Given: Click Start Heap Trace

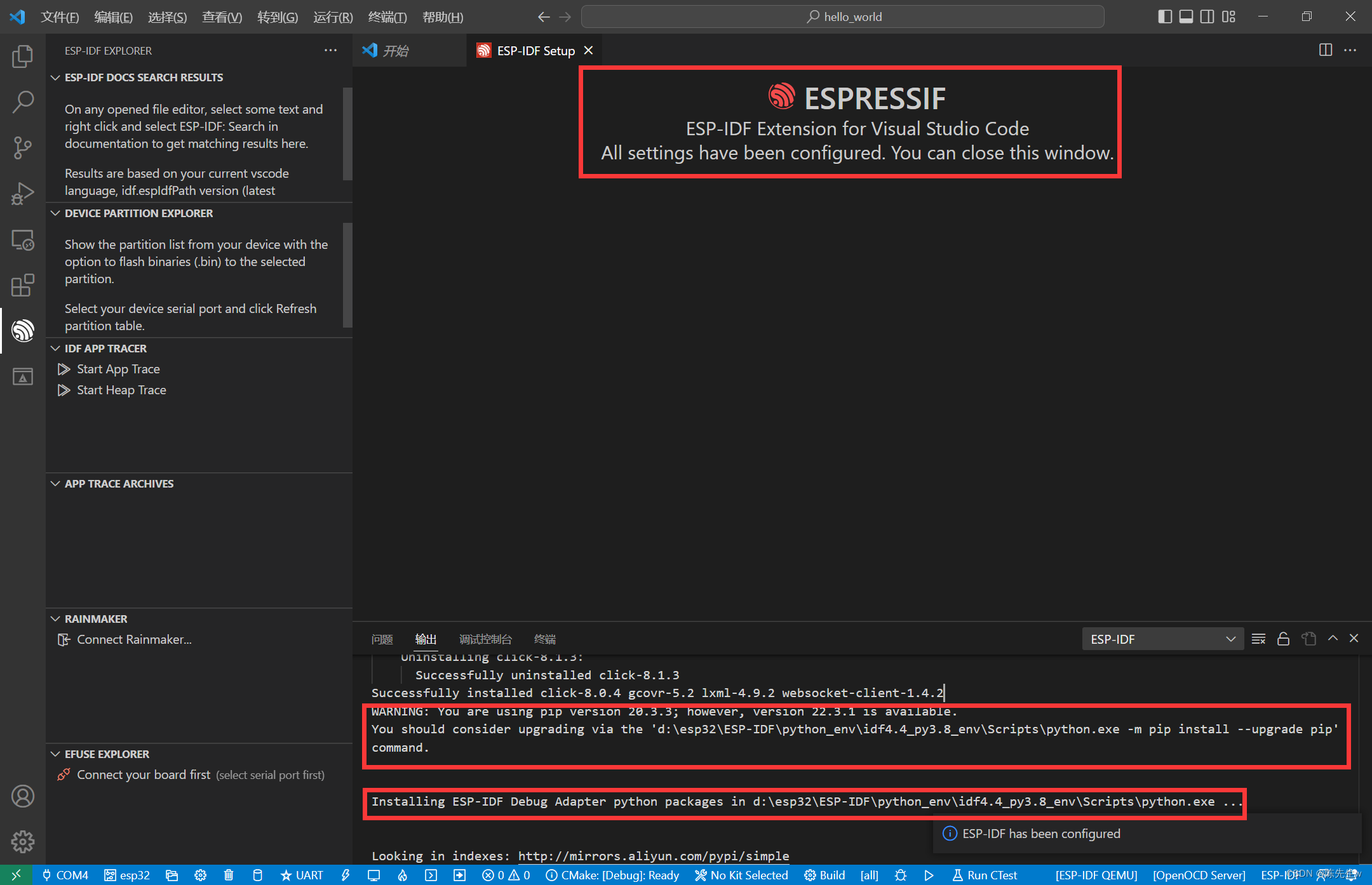Looking at the screenshot, I should click(121, 390).
